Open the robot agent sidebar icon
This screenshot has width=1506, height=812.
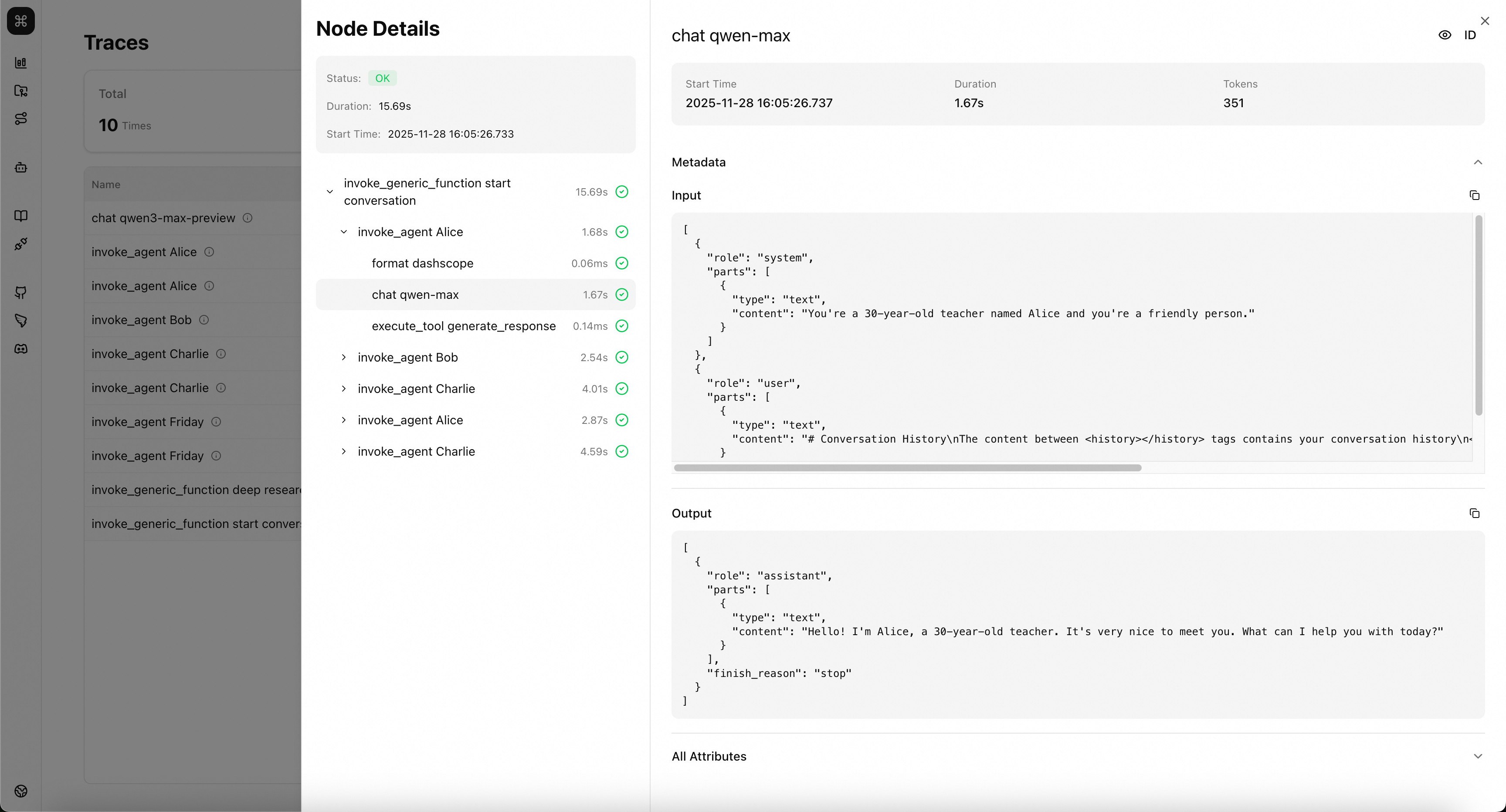click(x=21, y=168)
